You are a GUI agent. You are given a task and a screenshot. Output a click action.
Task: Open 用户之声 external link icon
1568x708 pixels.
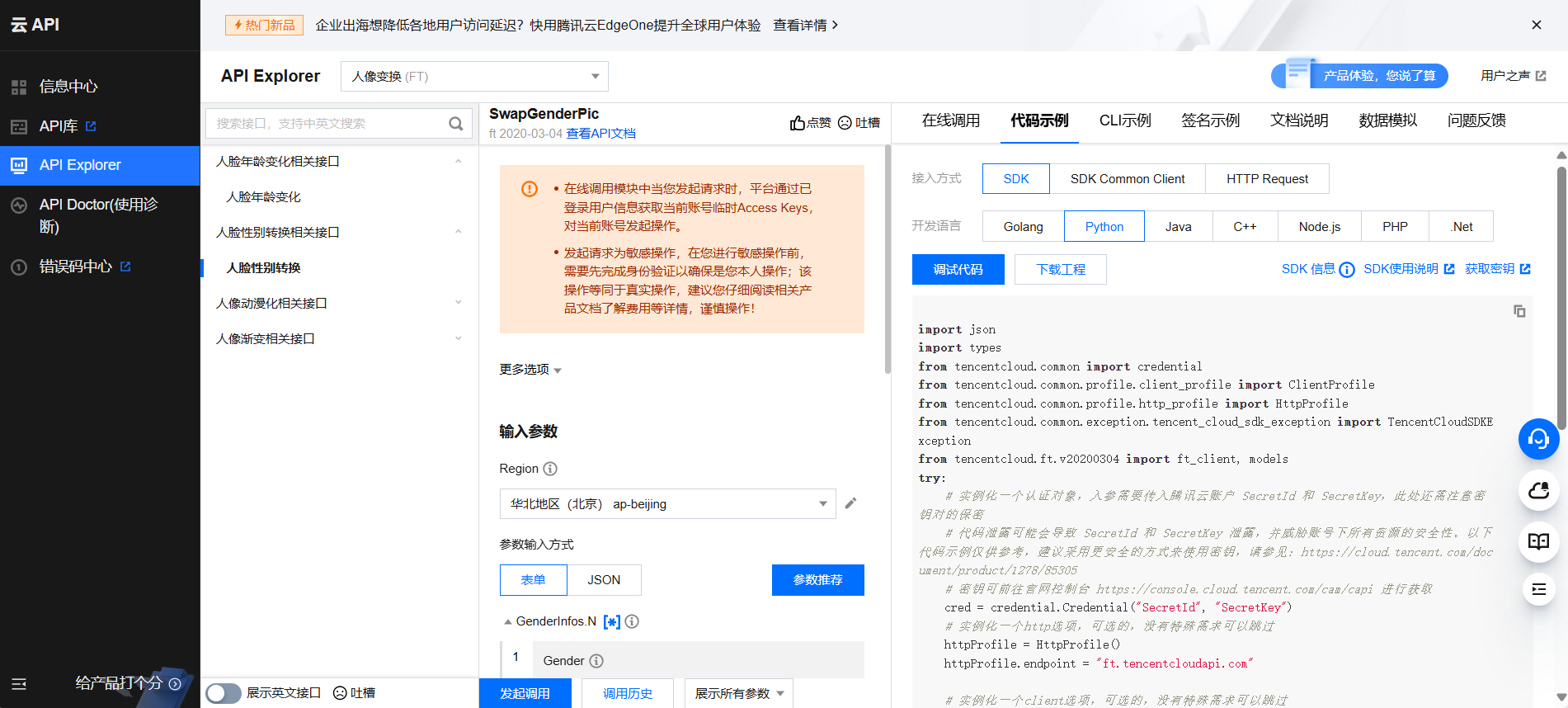pyautogui.click(x=1541, y=76)
